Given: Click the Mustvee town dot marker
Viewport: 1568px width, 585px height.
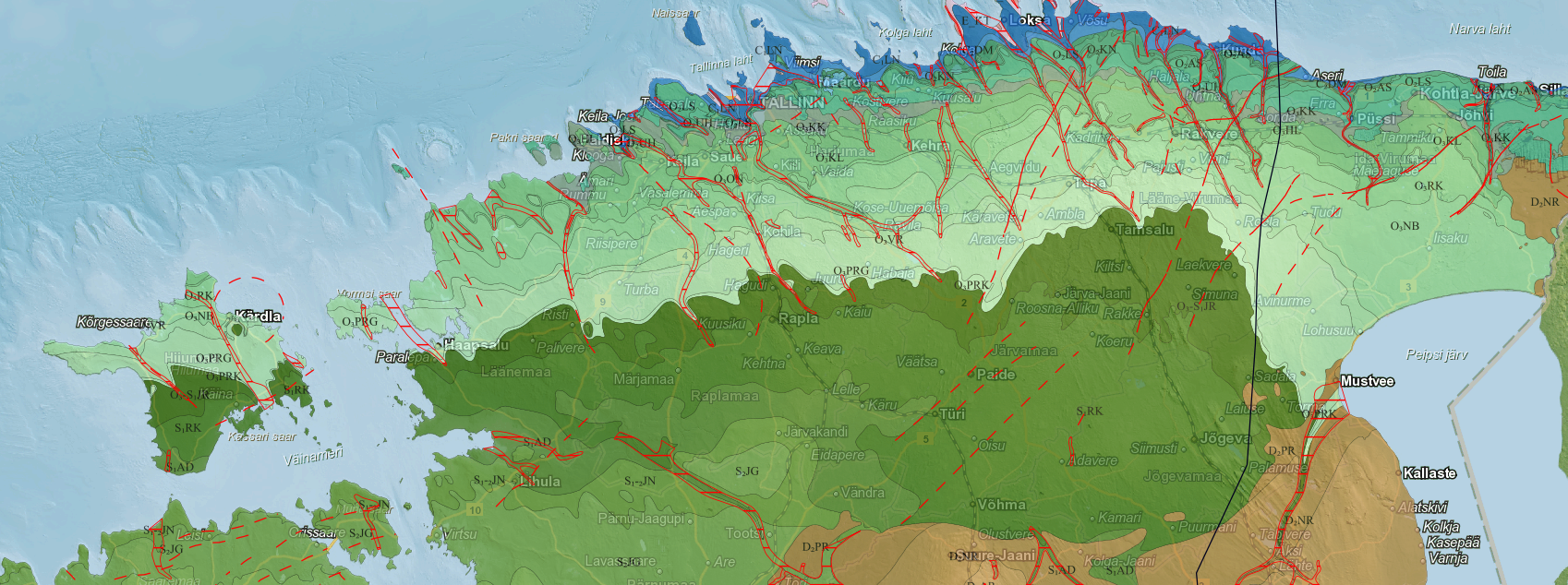Looking at the screenshot, I should [x=1334, y=381].
